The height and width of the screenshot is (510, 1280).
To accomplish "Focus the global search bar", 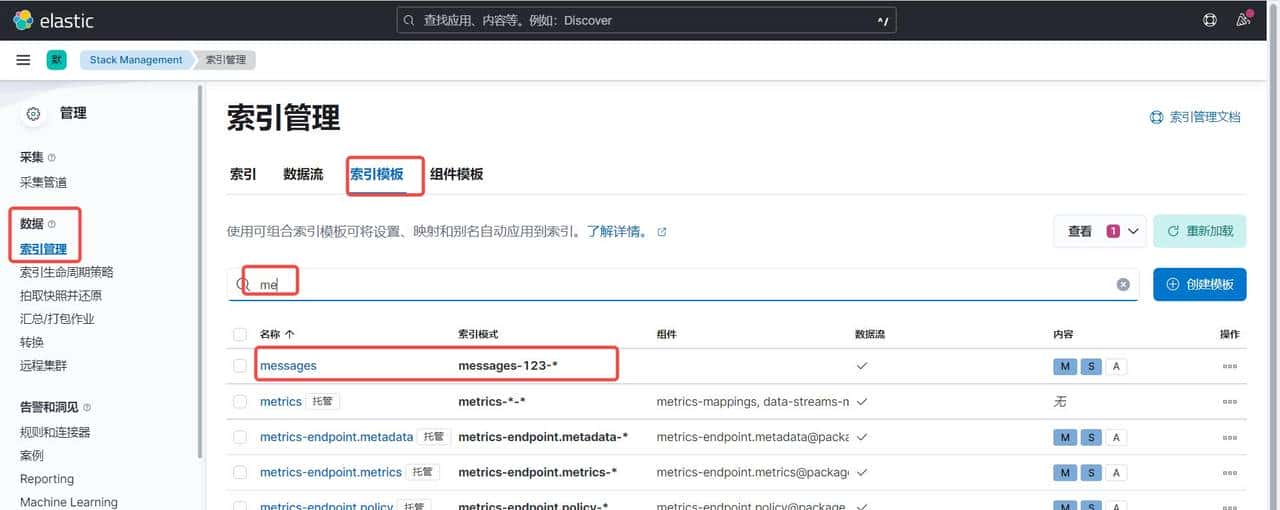I will pyautogui.click(x=646, y=20).
